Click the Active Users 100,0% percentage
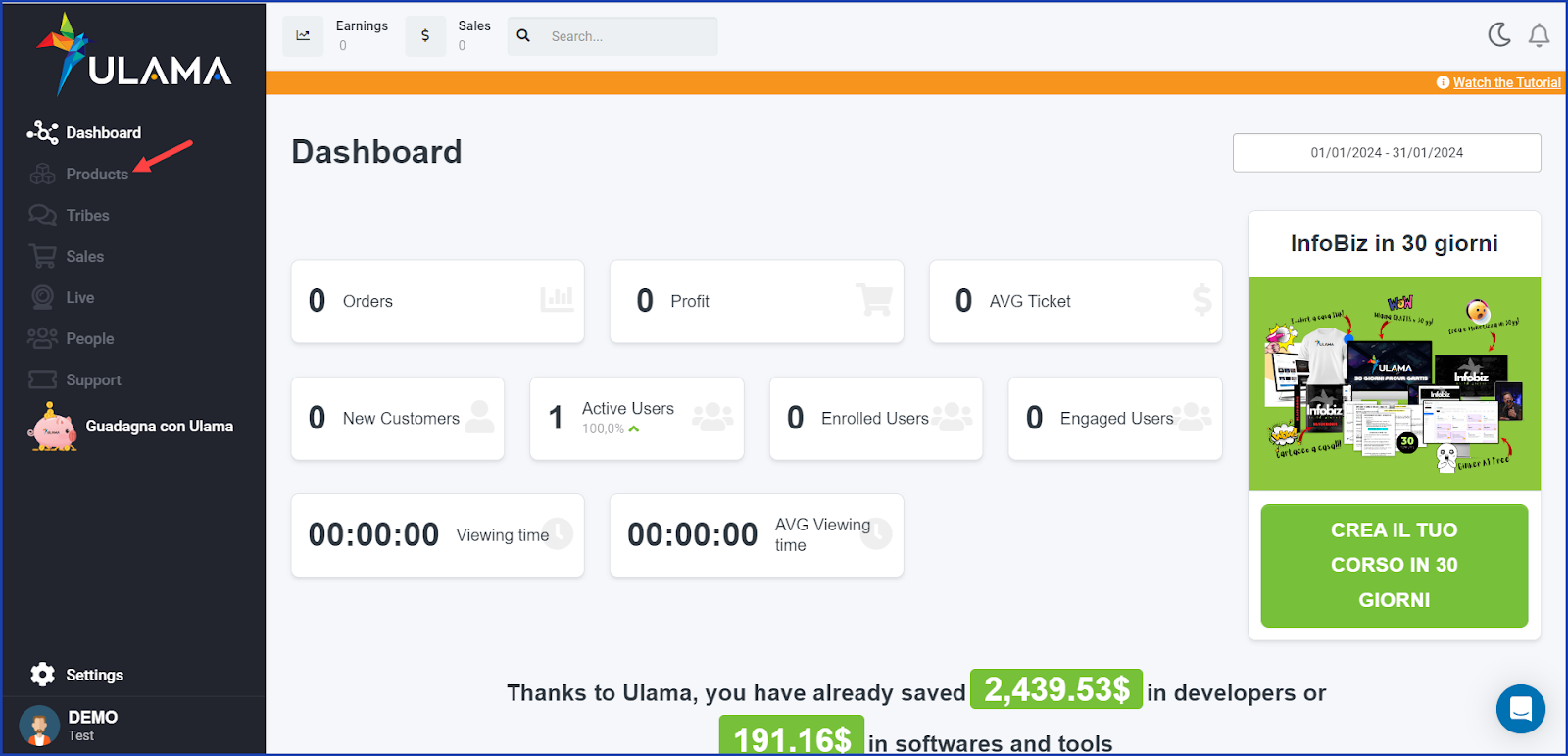 click(x=603, y=428)
